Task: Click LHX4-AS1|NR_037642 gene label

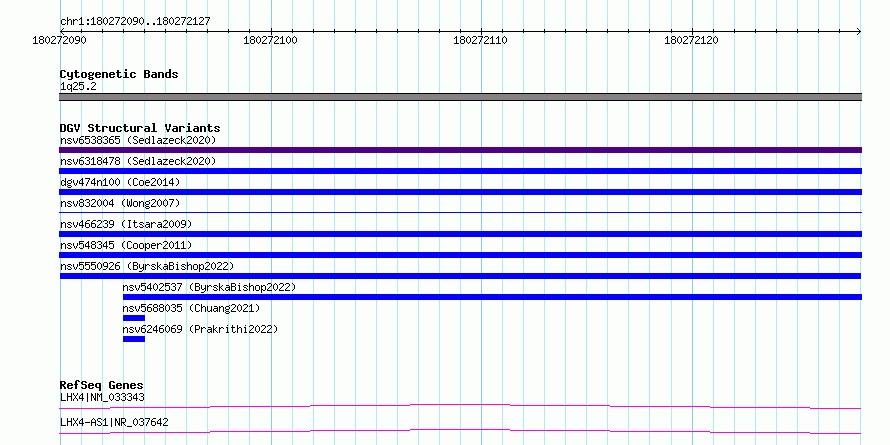Action: pyautogui.click(x=114, y=423)
